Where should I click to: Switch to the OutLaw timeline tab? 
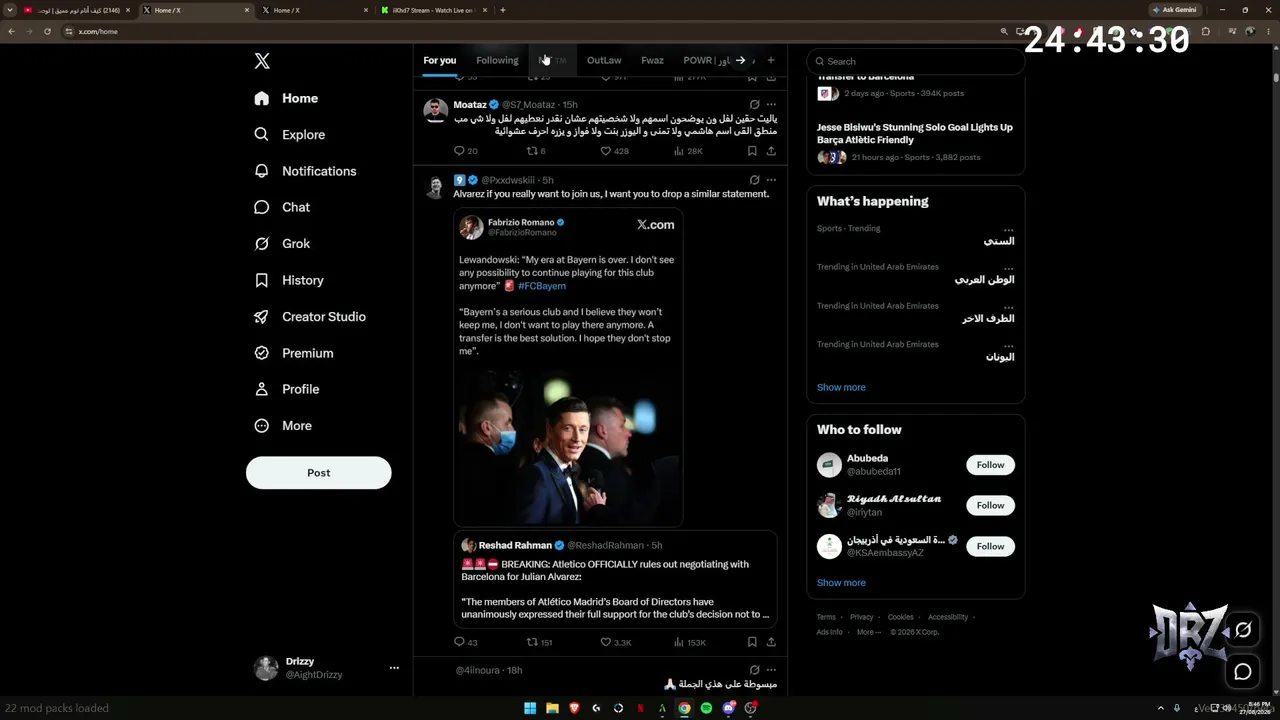604,60
